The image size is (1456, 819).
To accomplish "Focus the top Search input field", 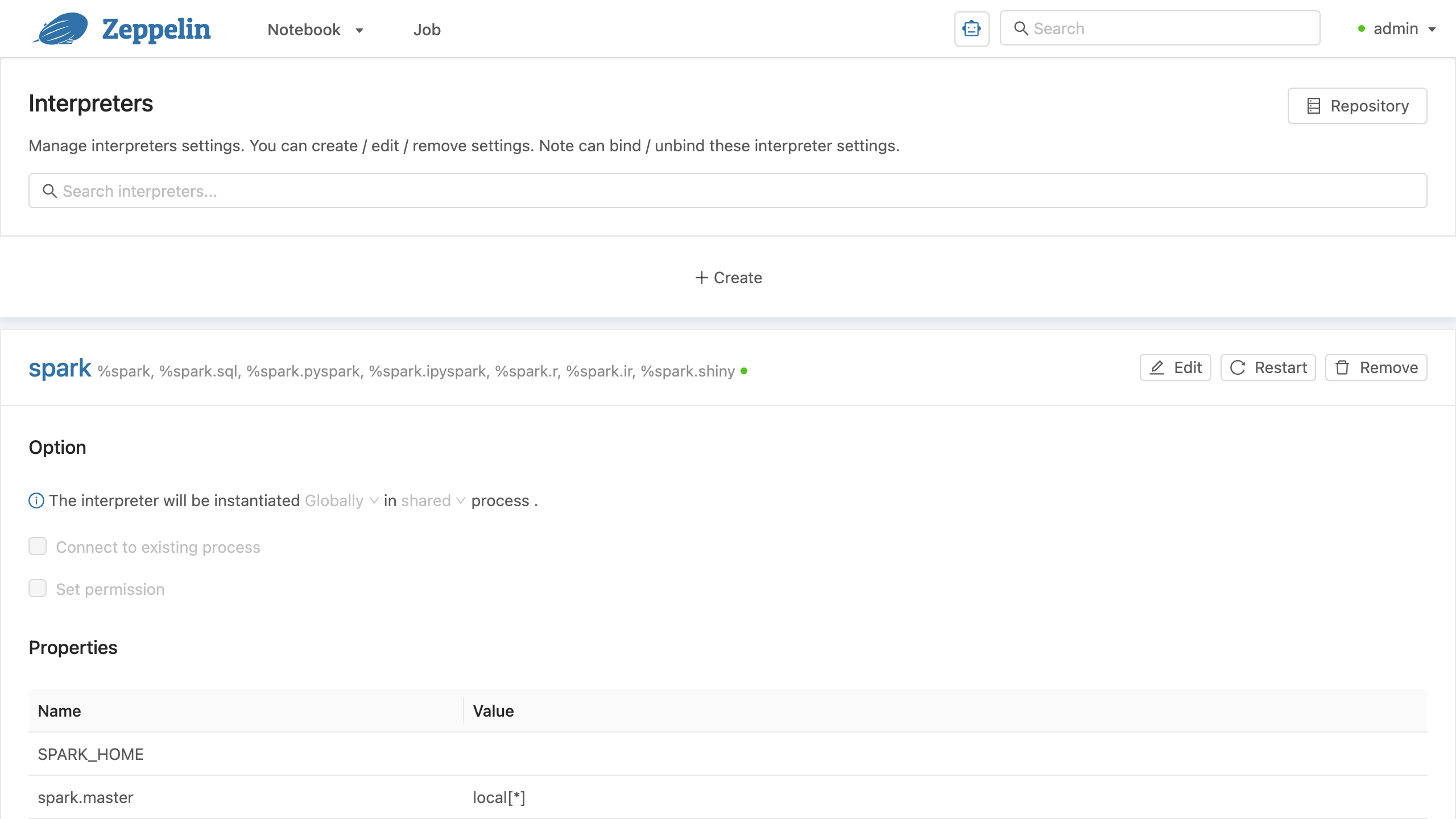I will [x=1160, y=28].
